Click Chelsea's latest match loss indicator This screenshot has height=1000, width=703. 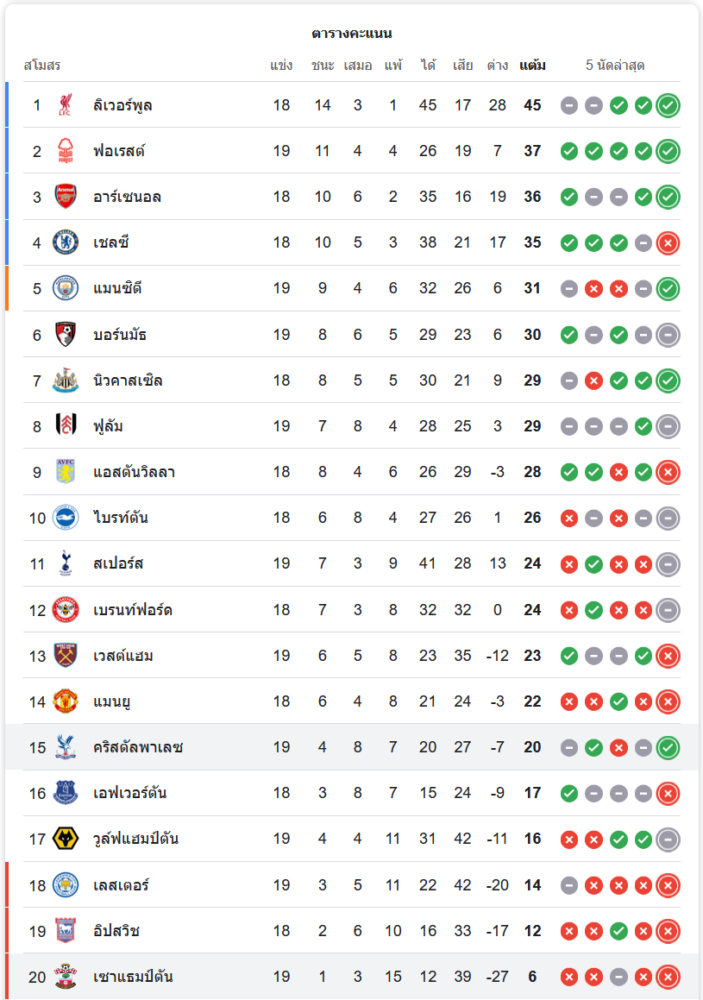[x=668, y=243]
